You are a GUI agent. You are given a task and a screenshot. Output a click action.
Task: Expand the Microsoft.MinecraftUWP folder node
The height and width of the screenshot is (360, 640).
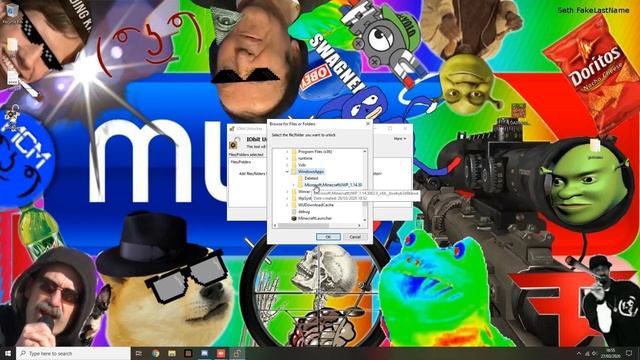[x=293, y=185]
